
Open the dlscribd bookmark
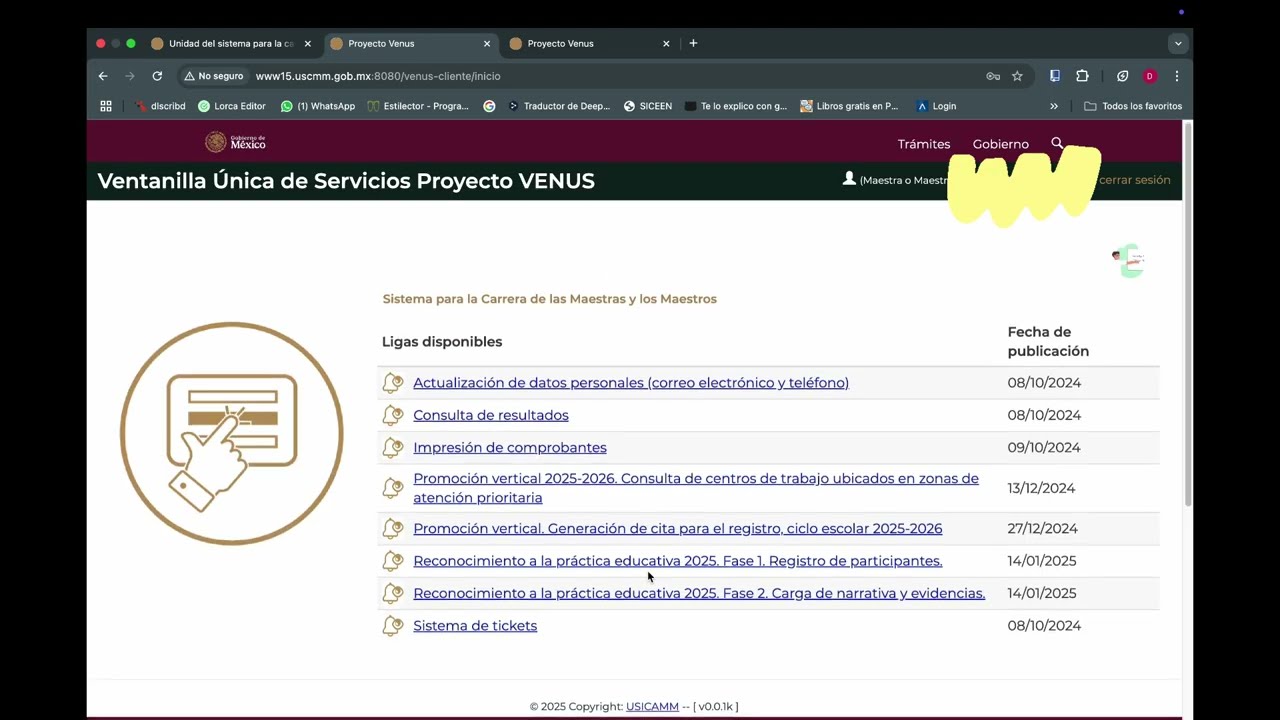(x=160, y=106)
